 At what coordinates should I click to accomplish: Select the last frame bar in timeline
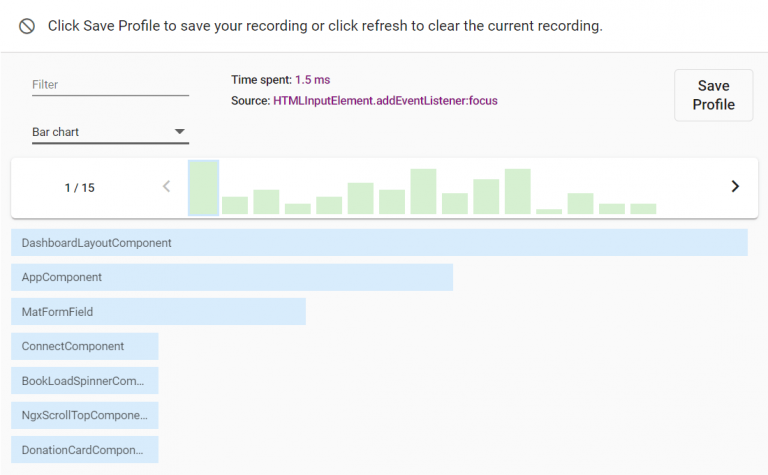[643, 209]
